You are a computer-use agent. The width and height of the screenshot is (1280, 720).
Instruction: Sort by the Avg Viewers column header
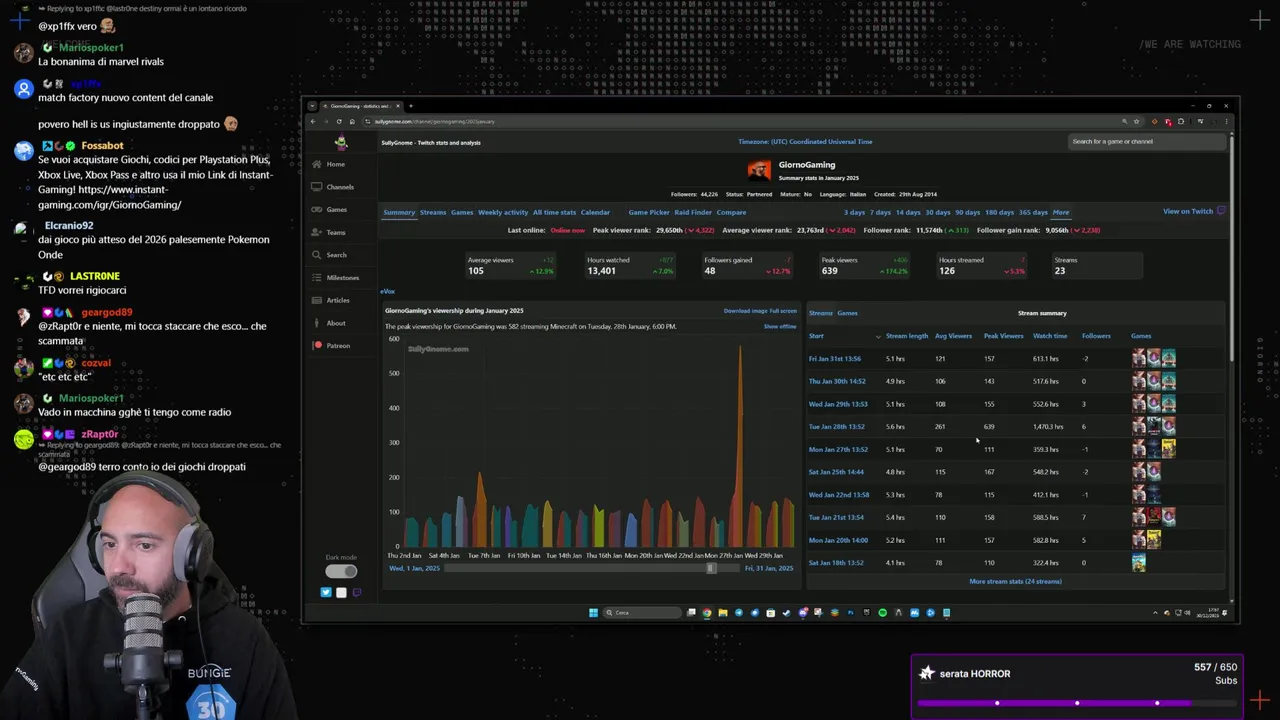(953, 336)
